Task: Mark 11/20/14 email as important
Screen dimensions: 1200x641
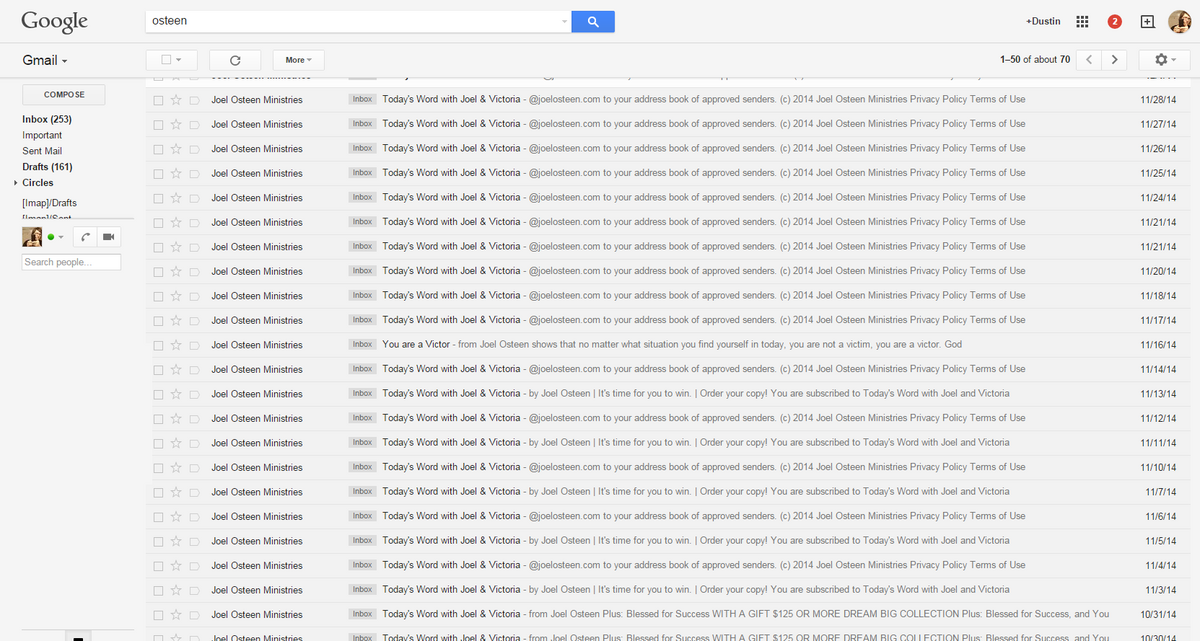Action: [194, 272]
